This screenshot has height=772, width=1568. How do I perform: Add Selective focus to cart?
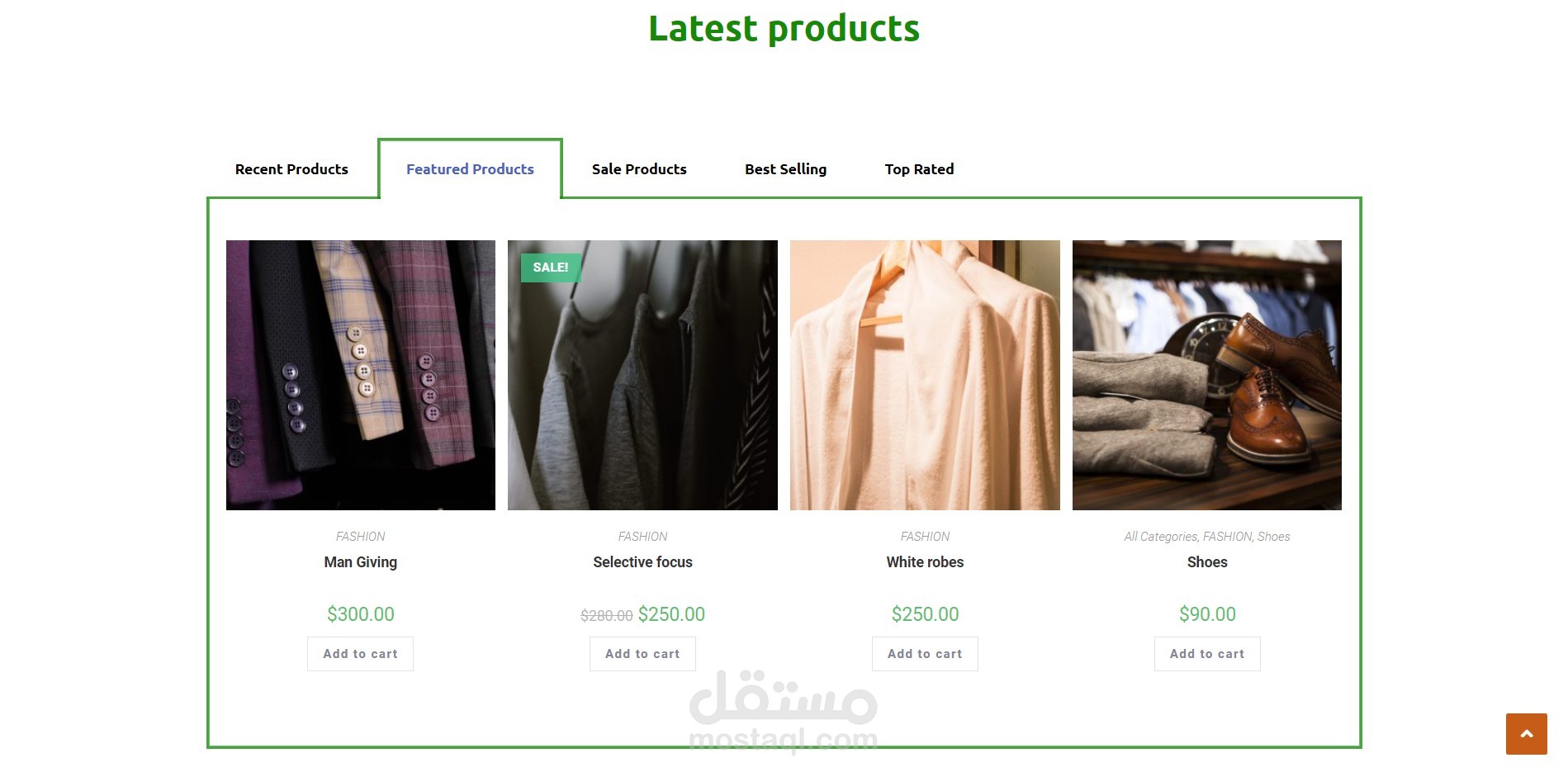point(642,654)
